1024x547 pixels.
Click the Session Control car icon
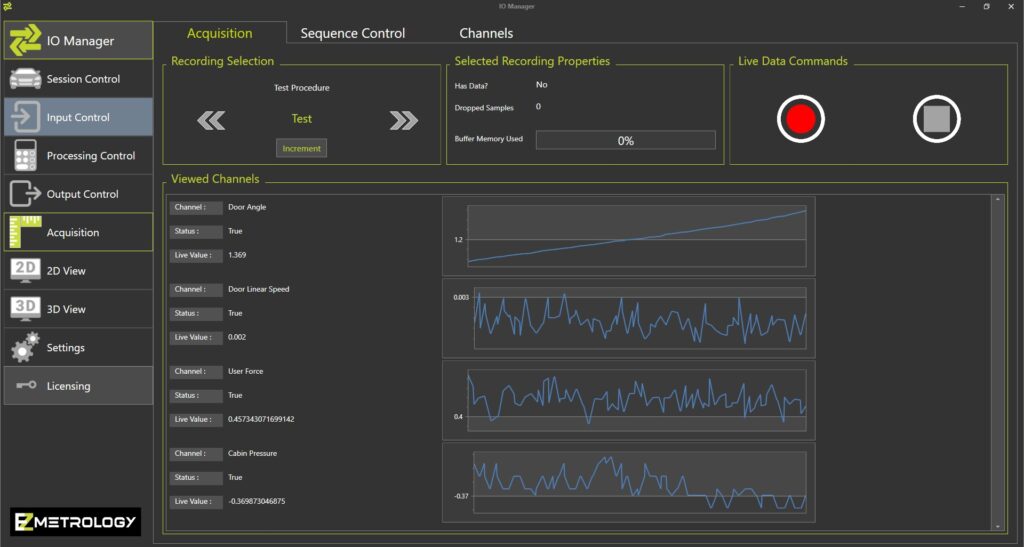pyautogui.click(x=25, y=79)
